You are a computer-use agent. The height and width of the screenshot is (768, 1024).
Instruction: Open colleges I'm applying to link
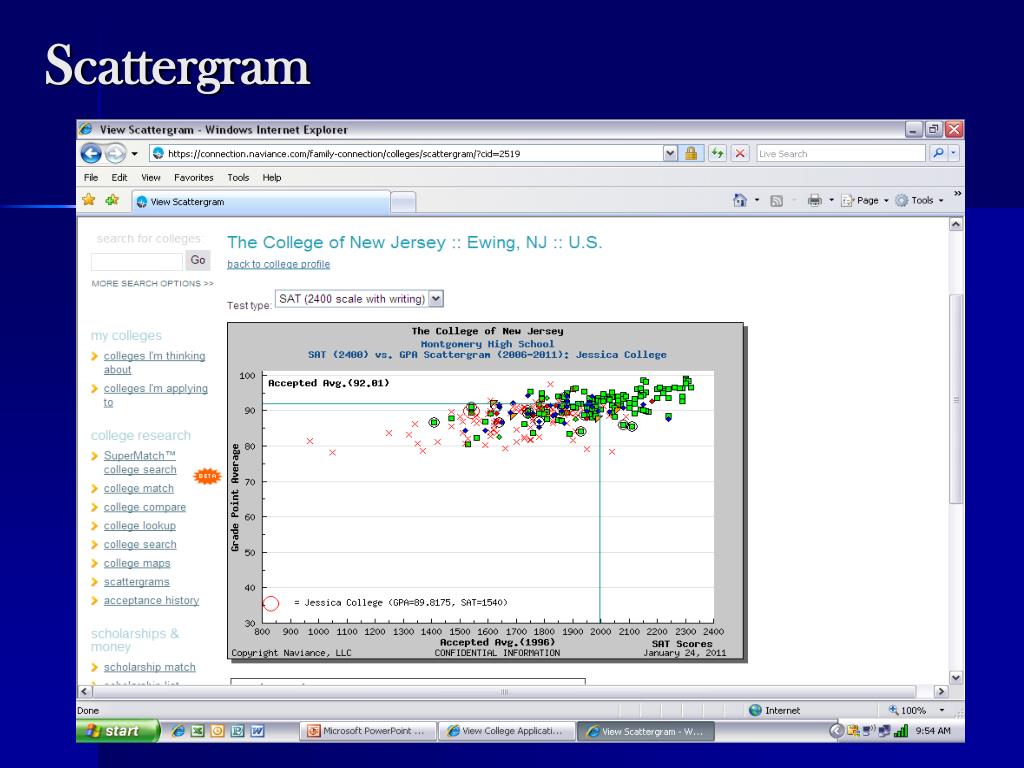(x=155, y=395)
